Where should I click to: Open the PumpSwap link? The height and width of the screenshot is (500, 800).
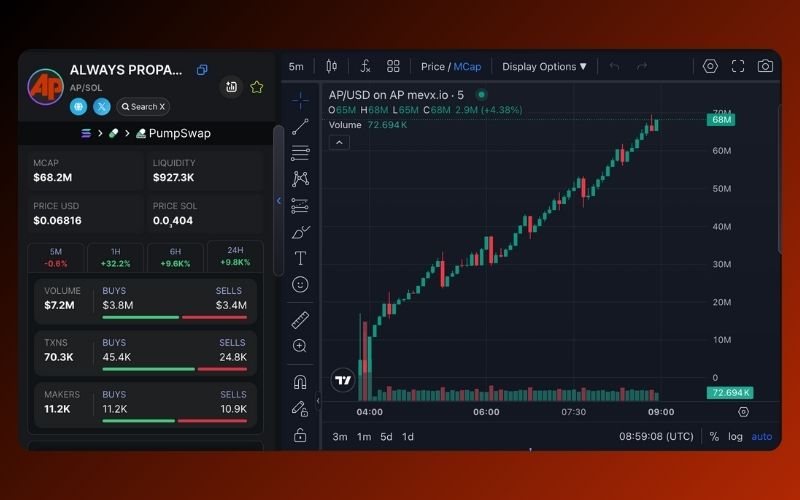tap(173, 133)
